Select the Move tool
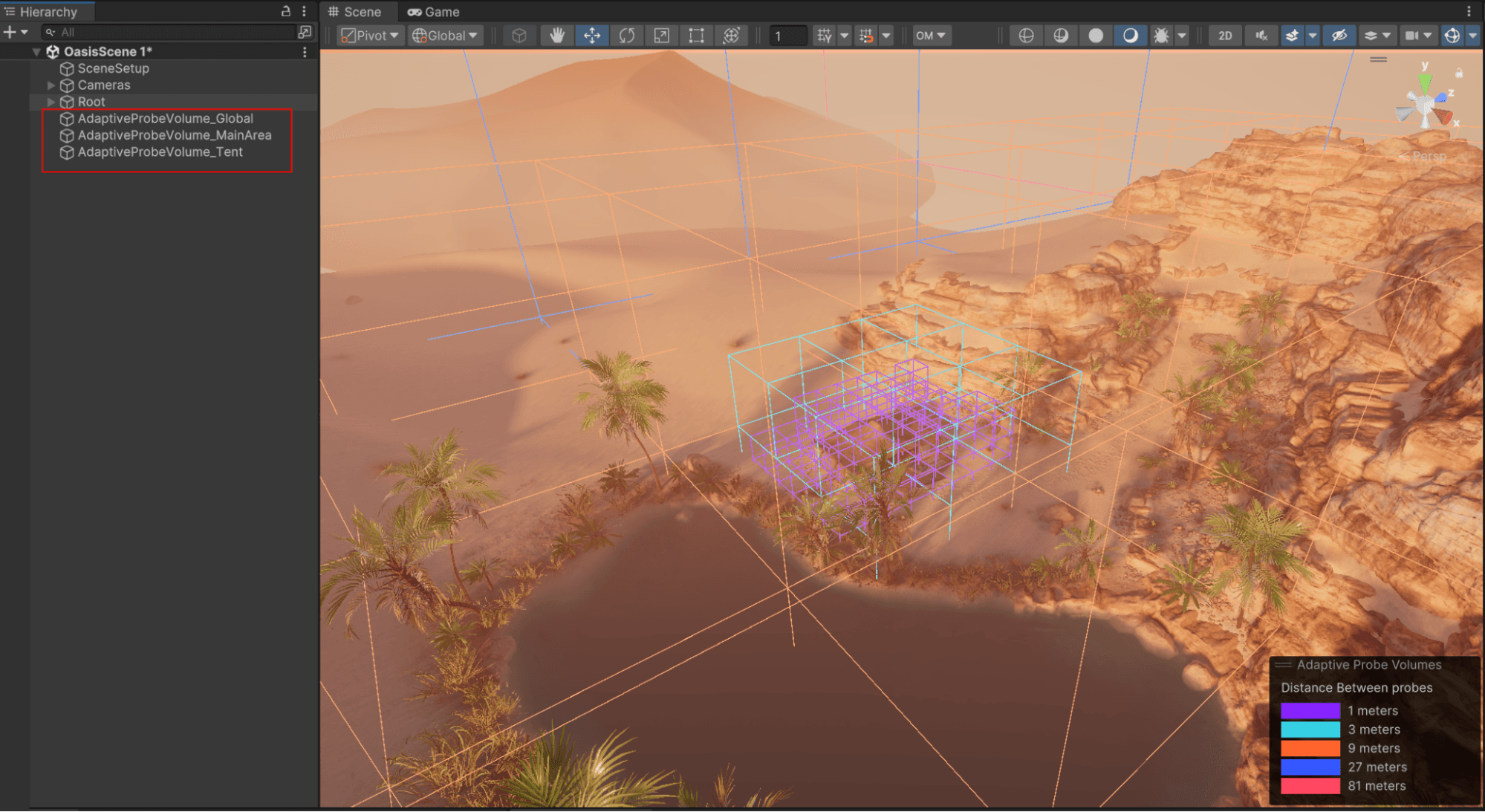1485x812 pixels. [592, 36]
